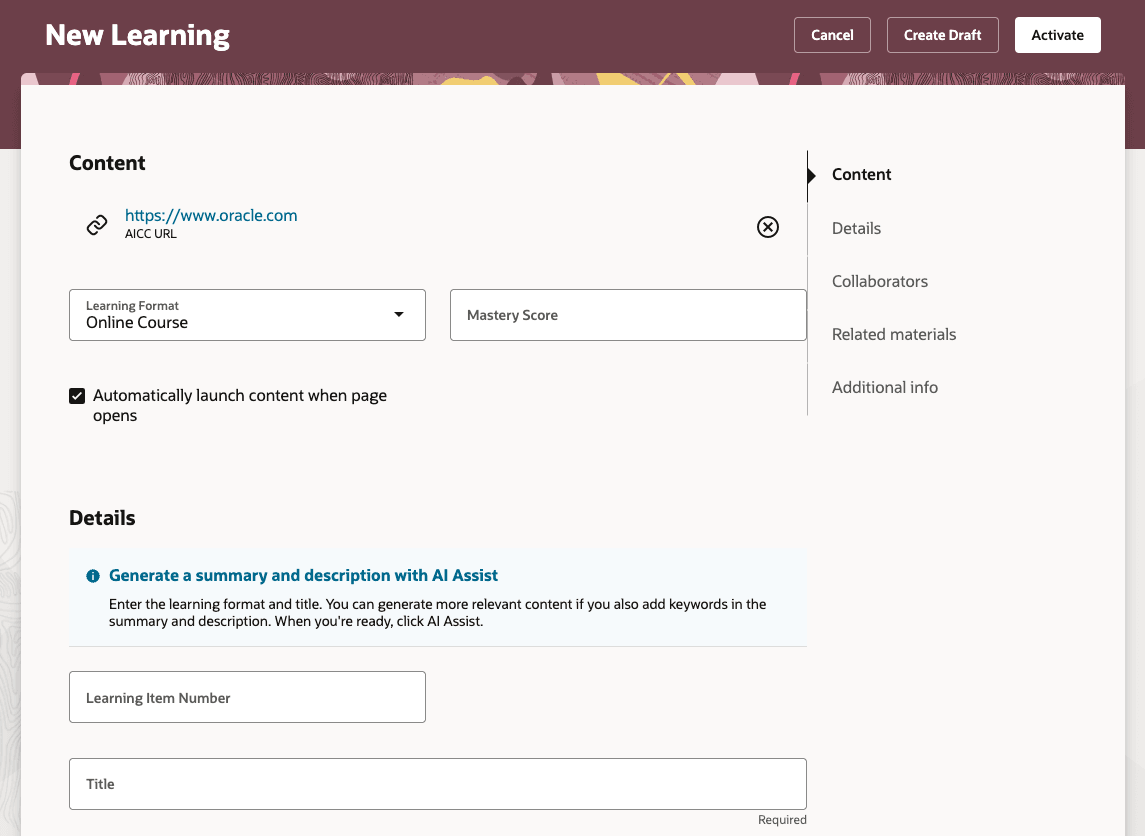Viewport: 1145px width, 836px height.
Task: Open the https://www.oracle.com link
Action: [x=210, y=215]
